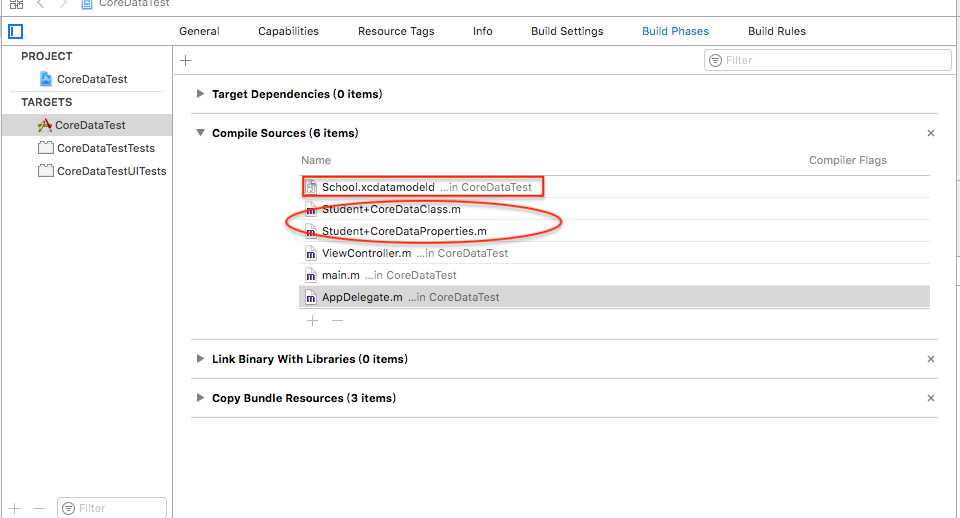The image size is (960, 518).
Task: Click the CoreDataTestTests target icon
Action: 45,148
